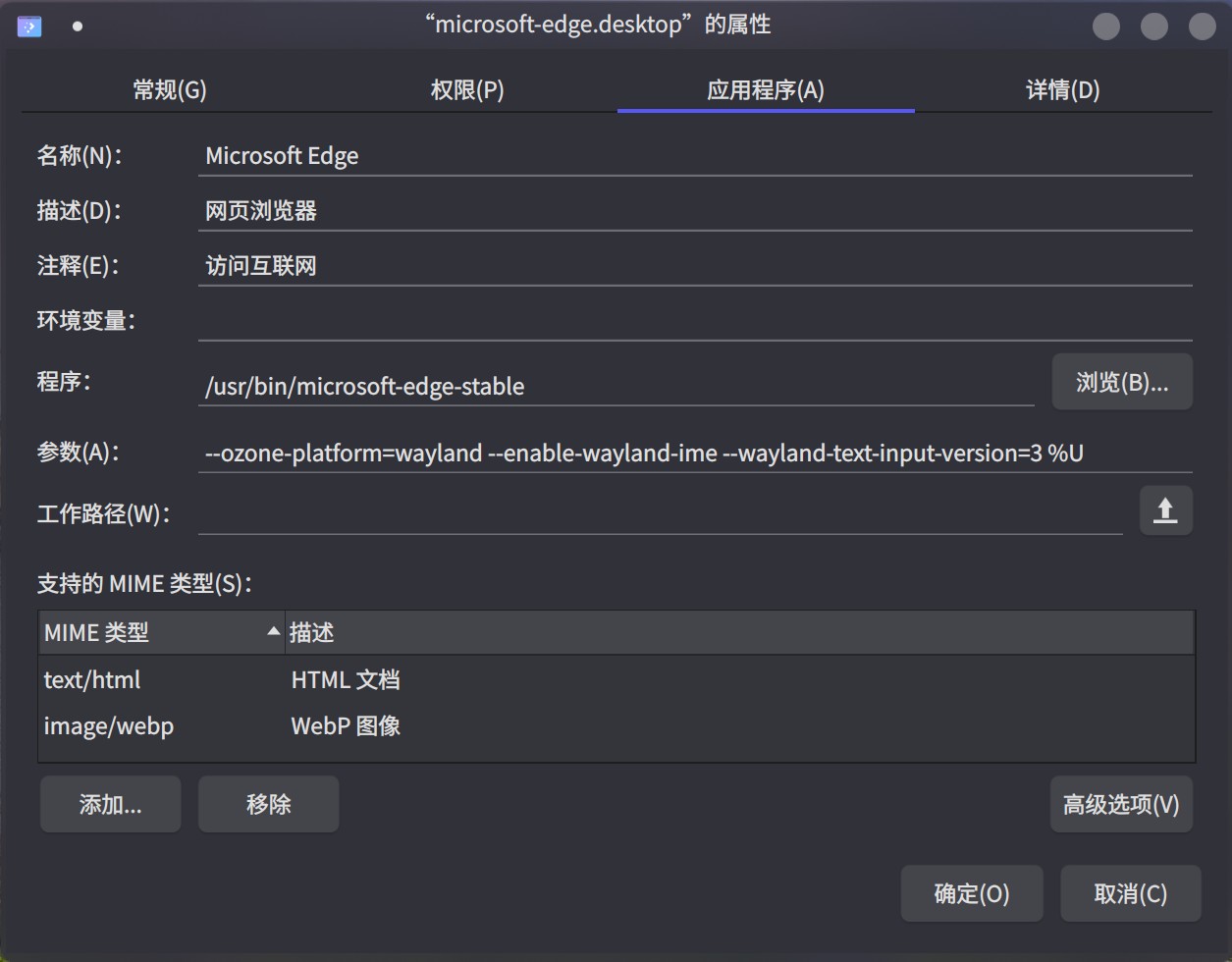Switch to the 常规(G) tab

point(169,89)
